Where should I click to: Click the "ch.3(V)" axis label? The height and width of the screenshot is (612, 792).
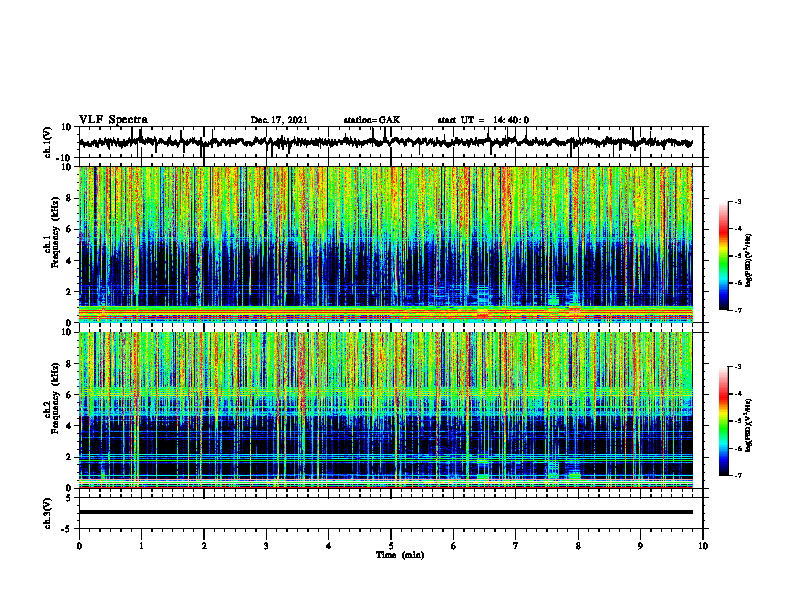[x=48, y=513]
